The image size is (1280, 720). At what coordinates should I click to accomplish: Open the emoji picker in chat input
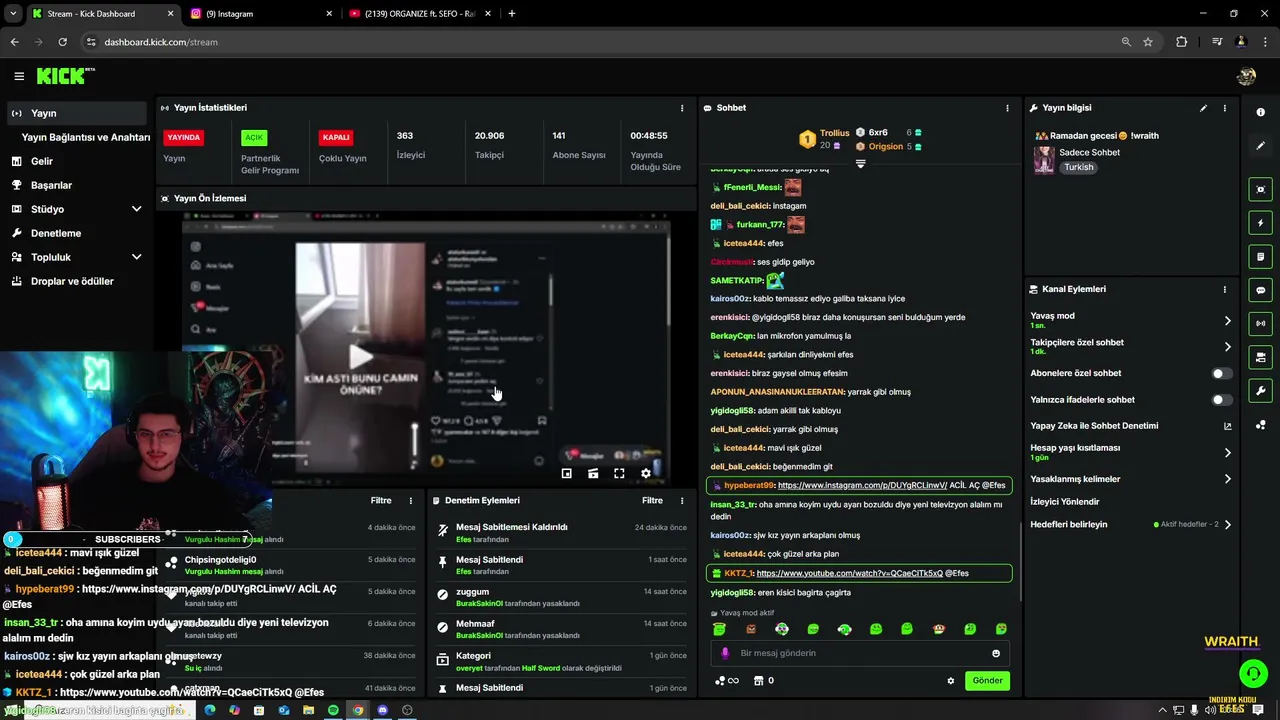coord(996,653)
